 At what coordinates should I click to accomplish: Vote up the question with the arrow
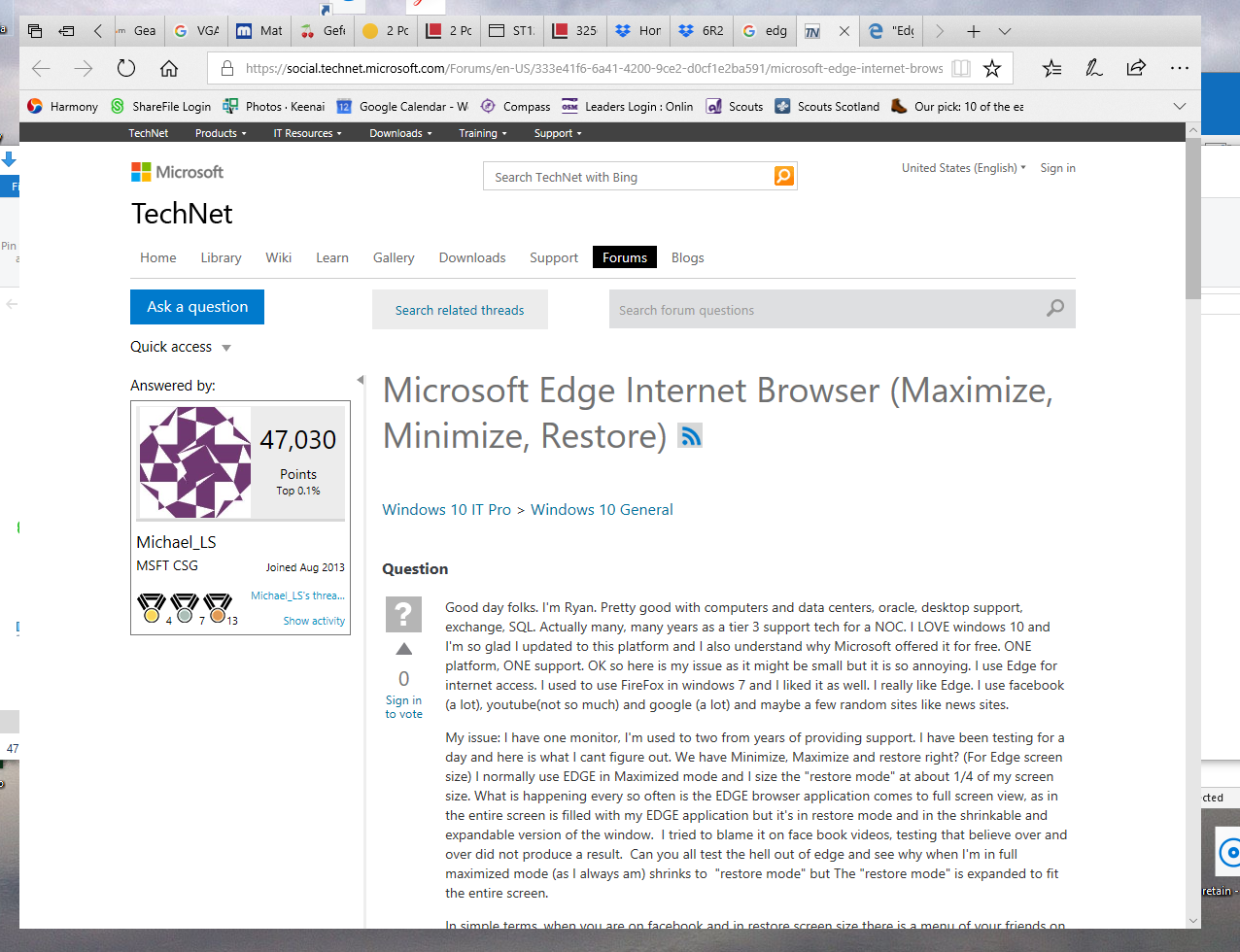(404, 649)
